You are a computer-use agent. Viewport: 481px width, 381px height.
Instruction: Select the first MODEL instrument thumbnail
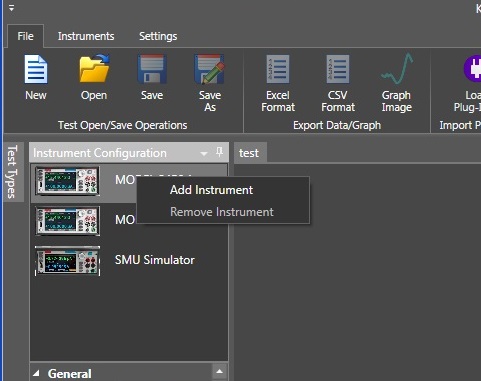coord(67,181)
